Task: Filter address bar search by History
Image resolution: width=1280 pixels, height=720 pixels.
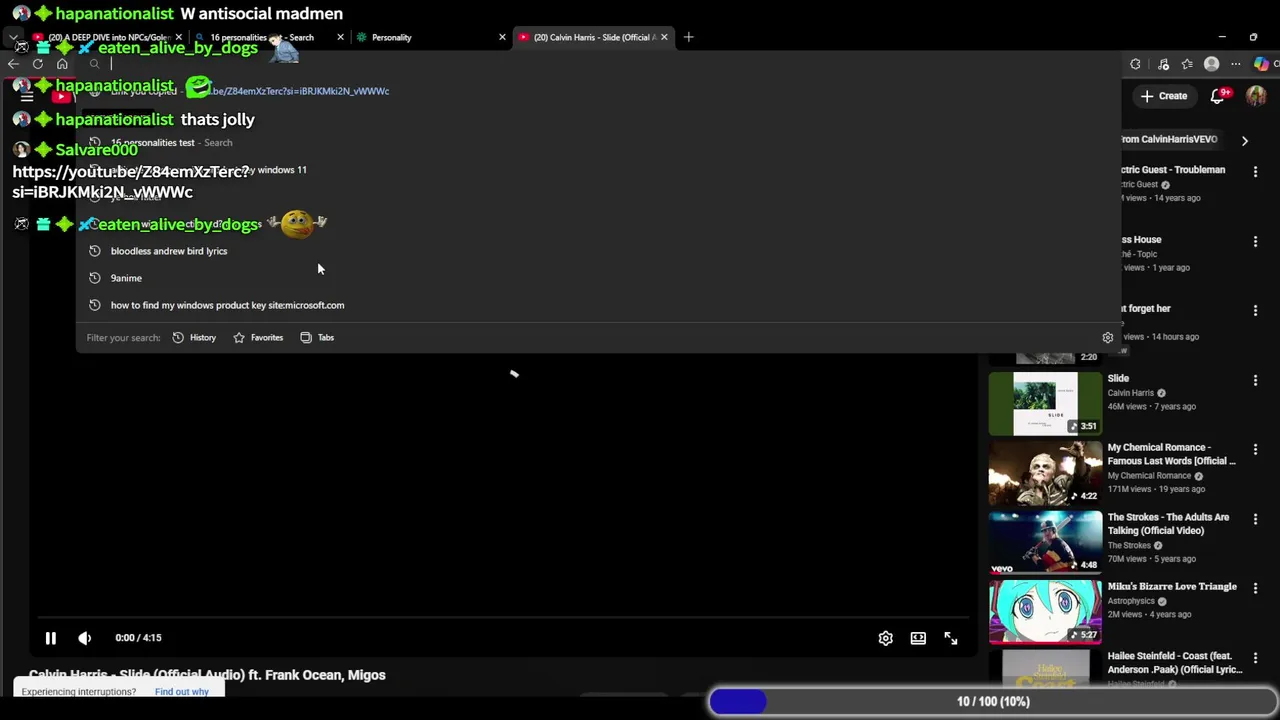Action: (x=194, y=338)
